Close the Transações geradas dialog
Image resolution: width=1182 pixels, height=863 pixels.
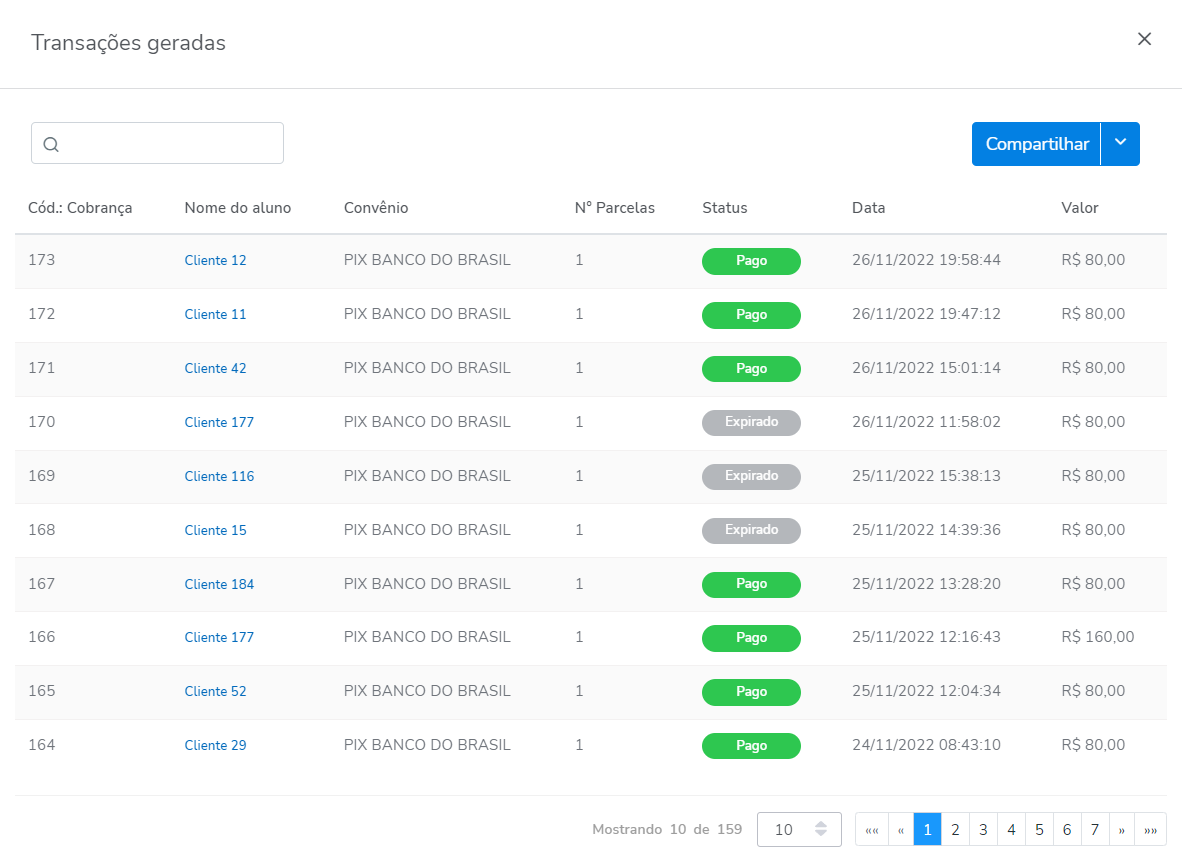click(x=1144, y=39)
